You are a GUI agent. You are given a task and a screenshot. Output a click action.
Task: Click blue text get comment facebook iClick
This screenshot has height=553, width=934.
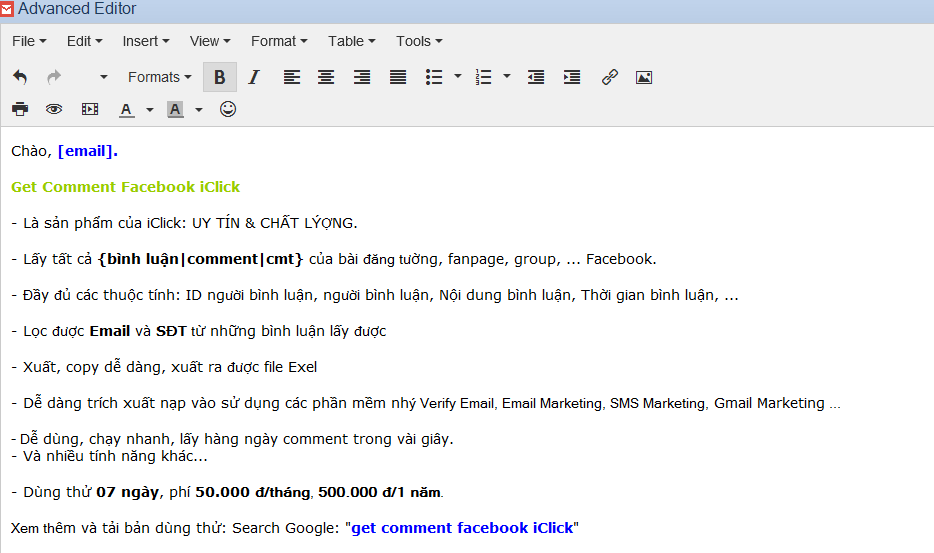click(x=462, y=528)
